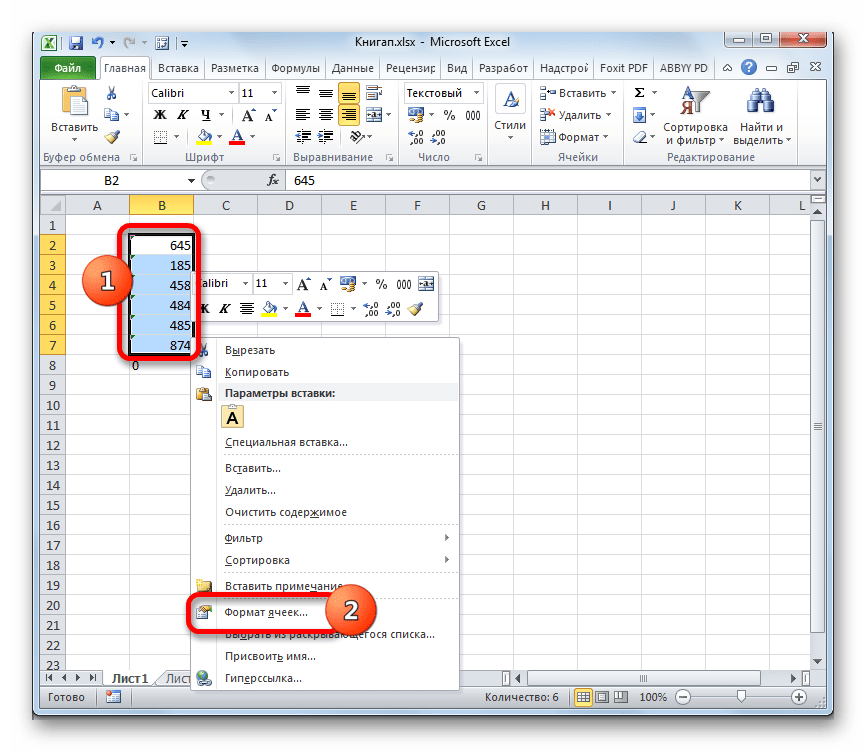Image resolution: width=866 pixels, height=752 pixels.
Task: Click the save icon in quick access toolbar
Action: (x=76, y=44)
